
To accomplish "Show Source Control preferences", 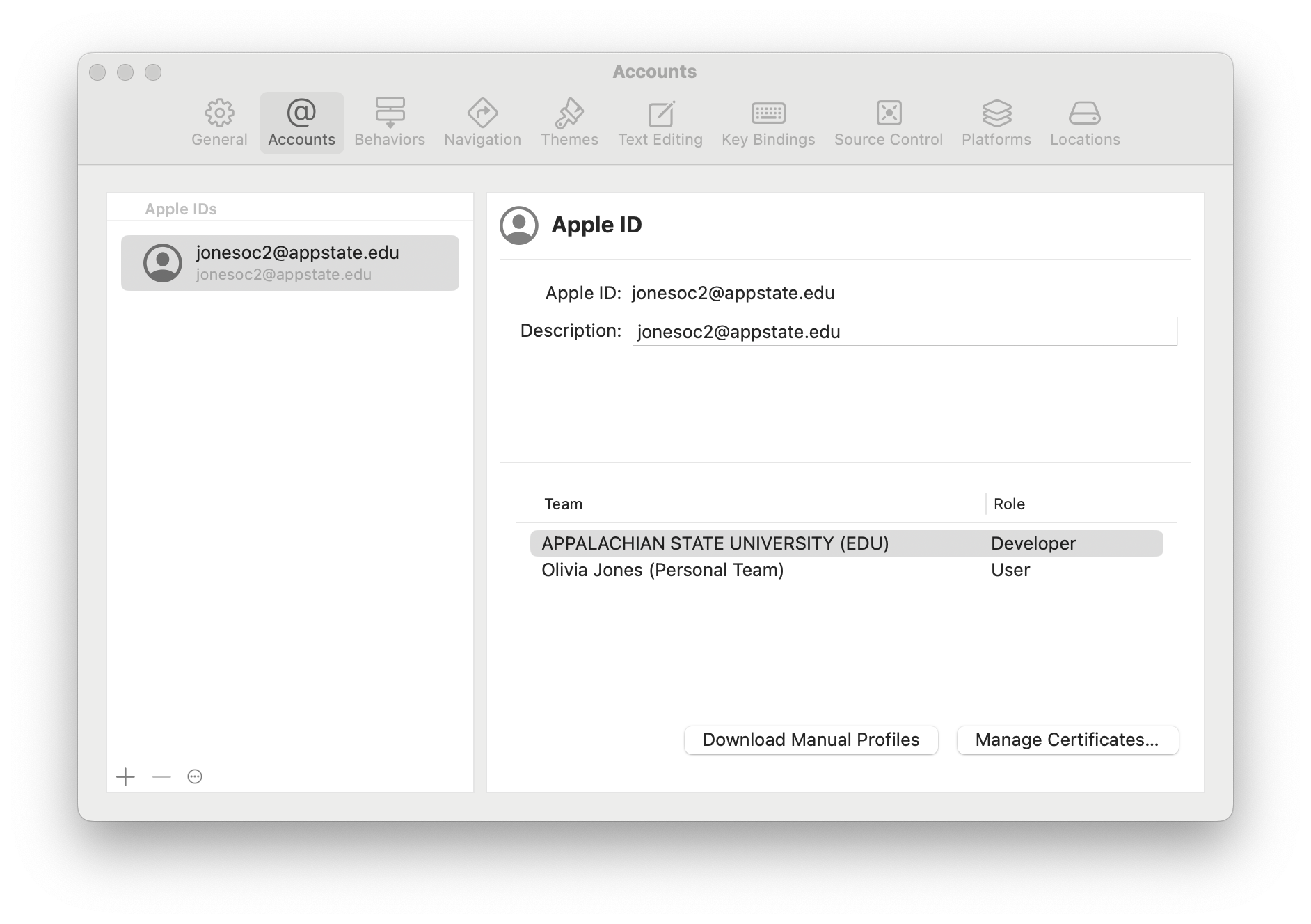I will pyautogui.click(x=889, y=122).
